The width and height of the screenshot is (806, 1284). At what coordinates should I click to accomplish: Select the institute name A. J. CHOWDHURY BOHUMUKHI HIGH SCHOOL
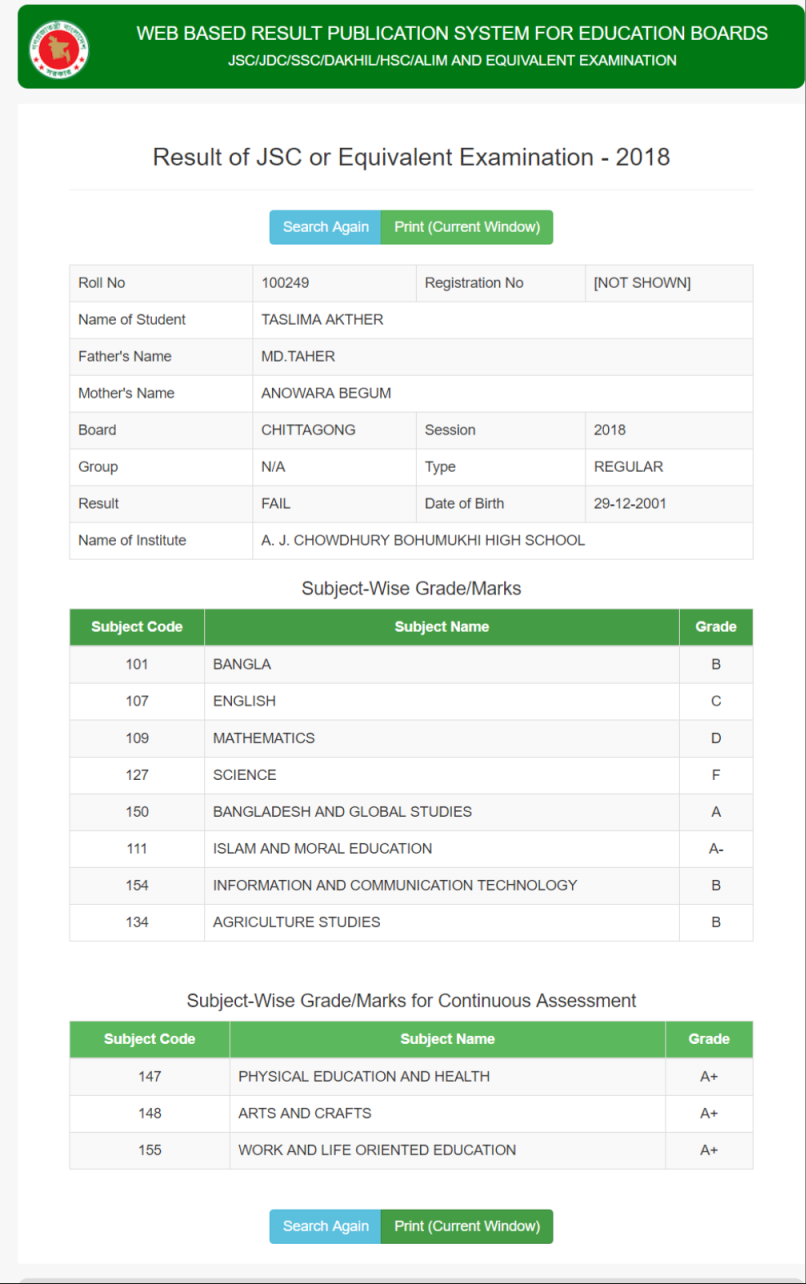point(423,540)
